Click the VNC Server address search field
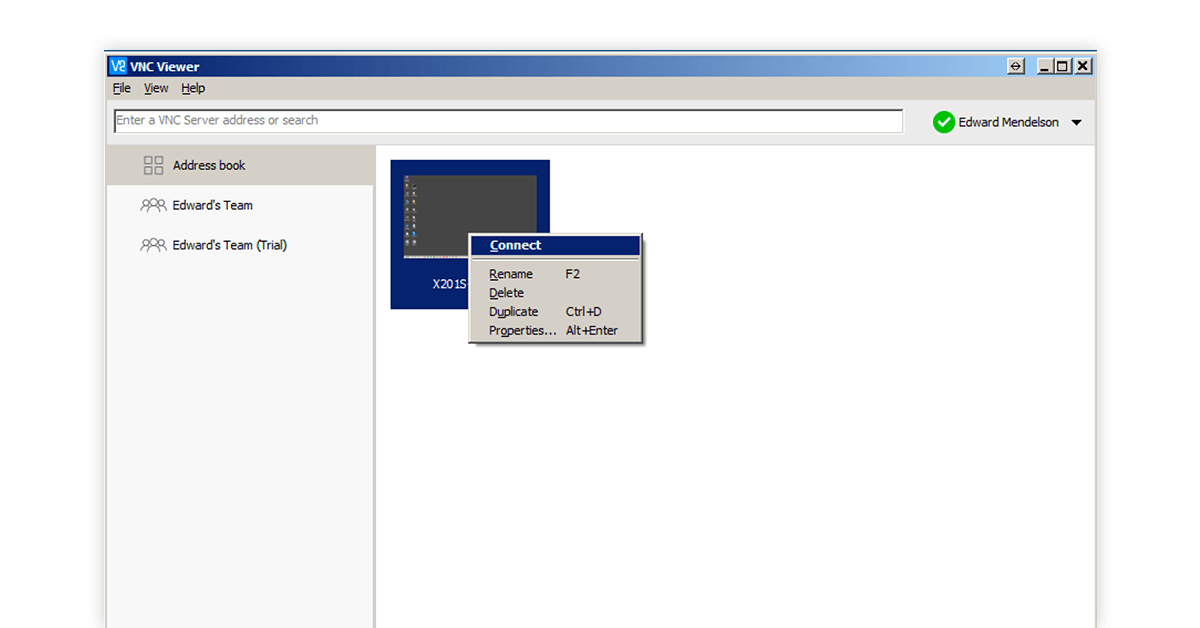Viewport: 1200px width, 628px height. click(508, 121)
